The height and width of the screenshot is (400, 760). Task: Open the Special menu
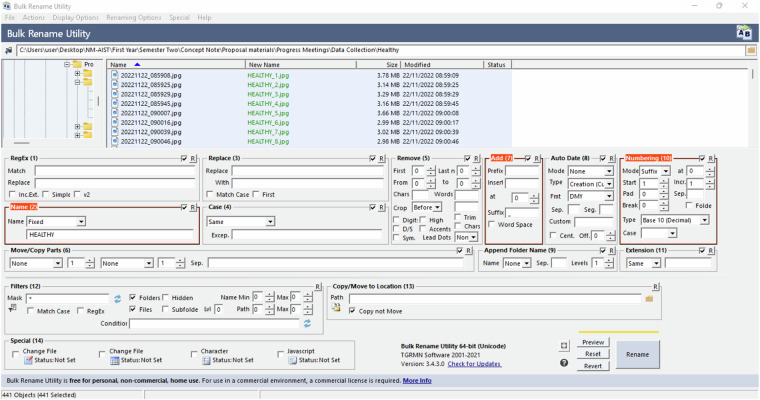click(179, 17)
